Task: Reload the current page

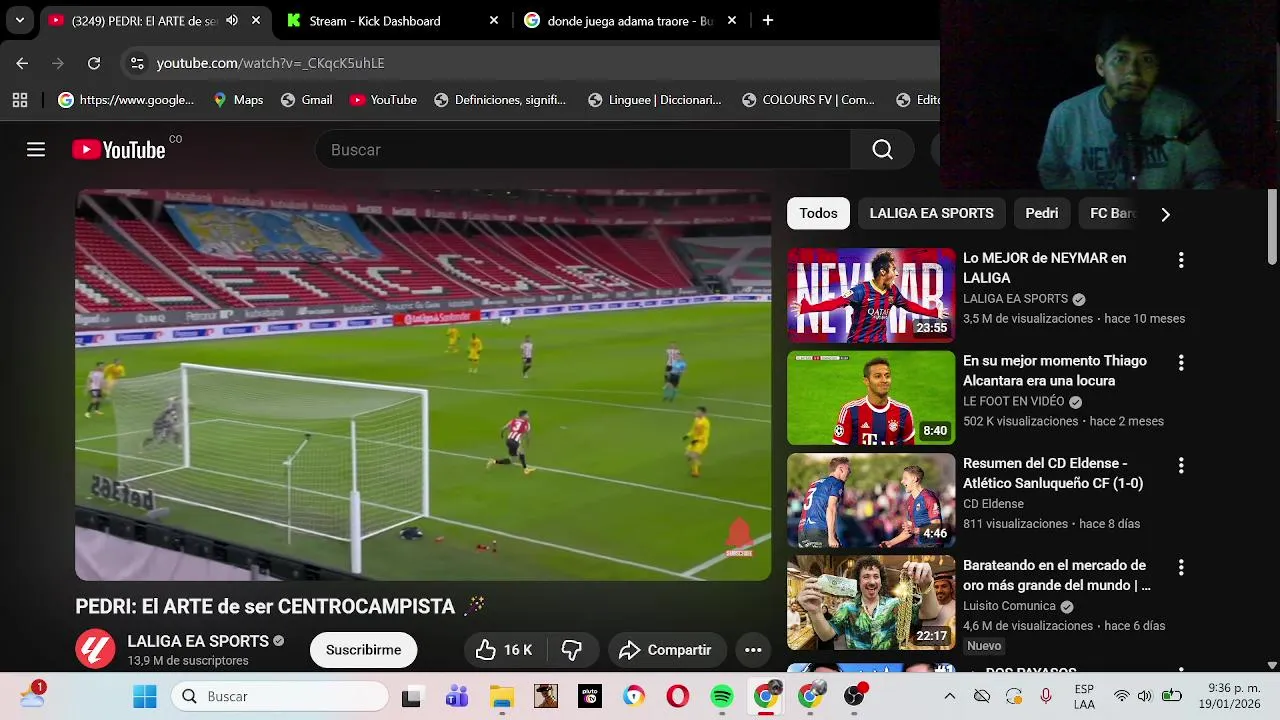Action: [94, 63]
